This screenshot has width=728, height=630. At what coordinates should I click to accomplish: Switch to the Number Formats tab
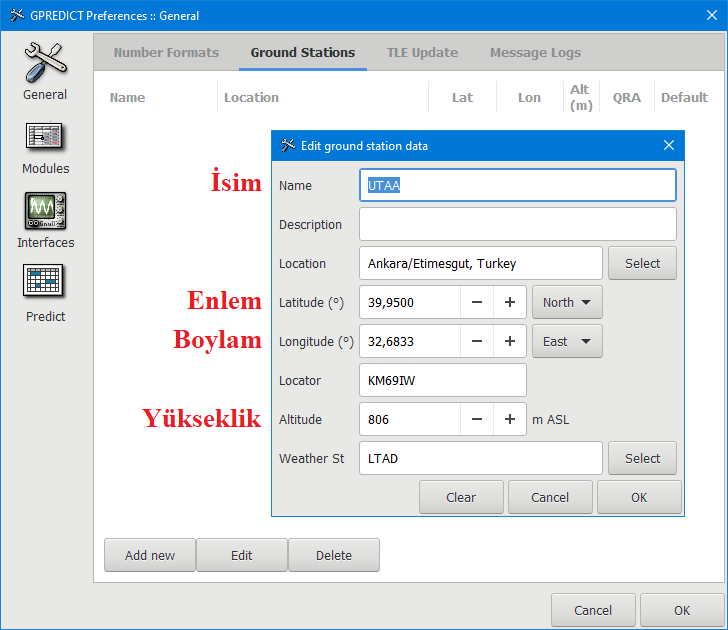[x=166, y=52]
